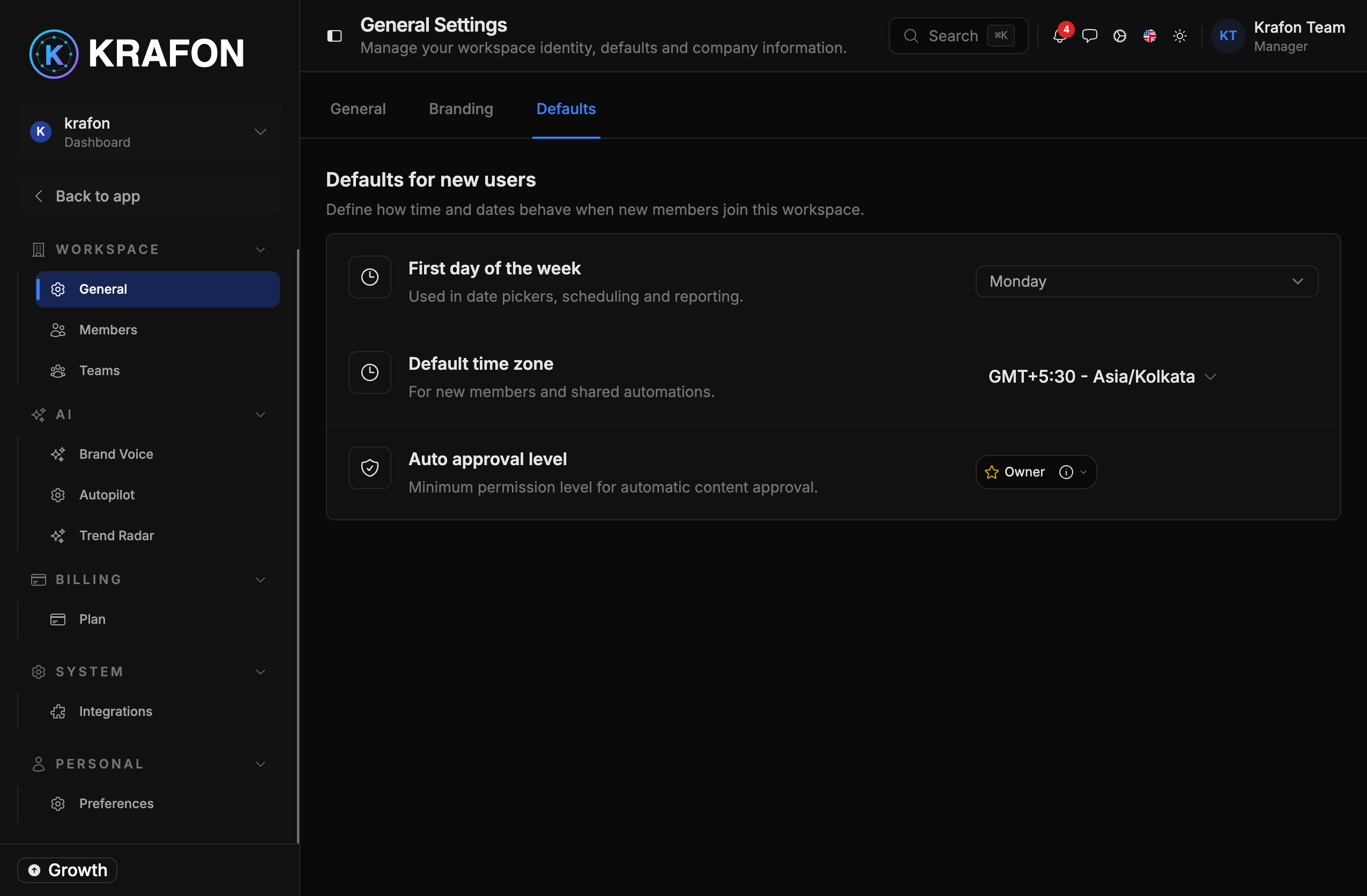
Task: Collapse the PERSONAL section chevron
Action: 260,764
